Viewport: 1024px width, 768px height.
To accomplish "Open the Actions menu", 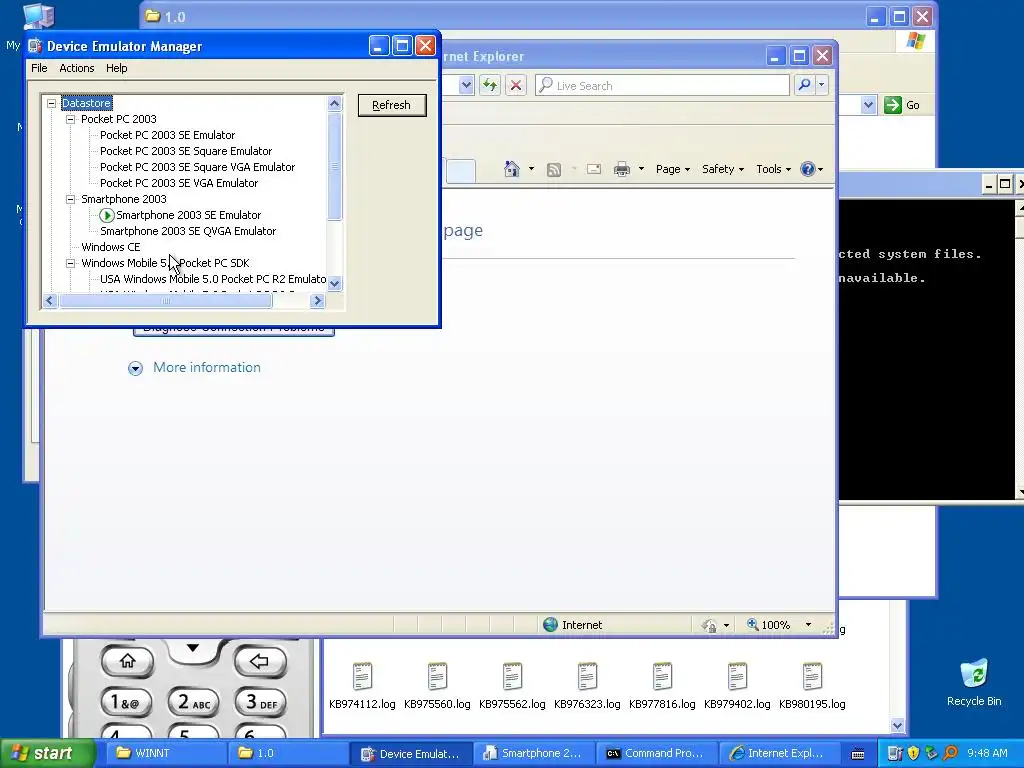I will click(76, 68).
